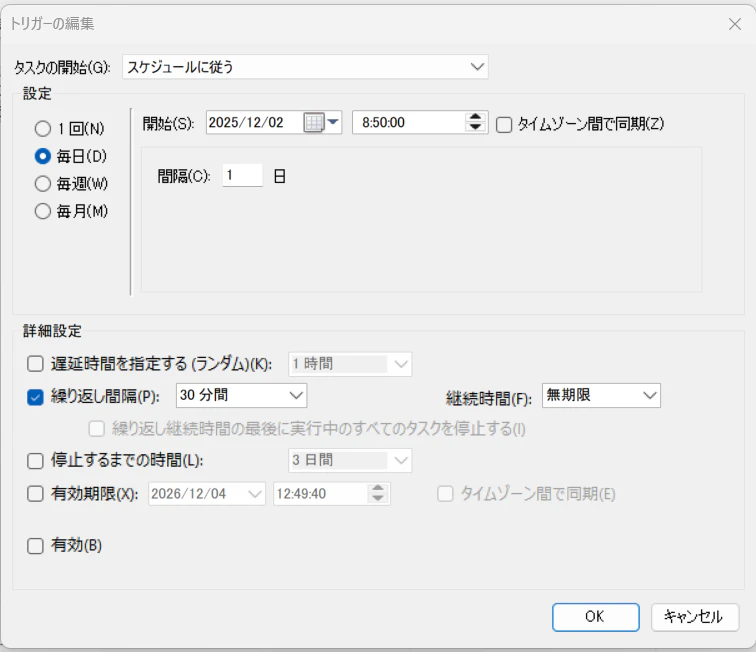Open the 3 日間 stop-after dropdown
The height and width of the screenshot is (652, 756).
pyautogui.click(x=350, y=460)
